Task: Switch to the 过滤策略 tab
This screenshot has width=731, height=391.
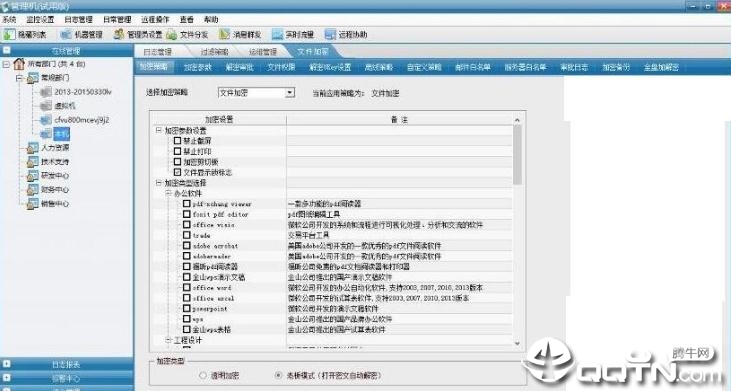Action: pos(214,52)
